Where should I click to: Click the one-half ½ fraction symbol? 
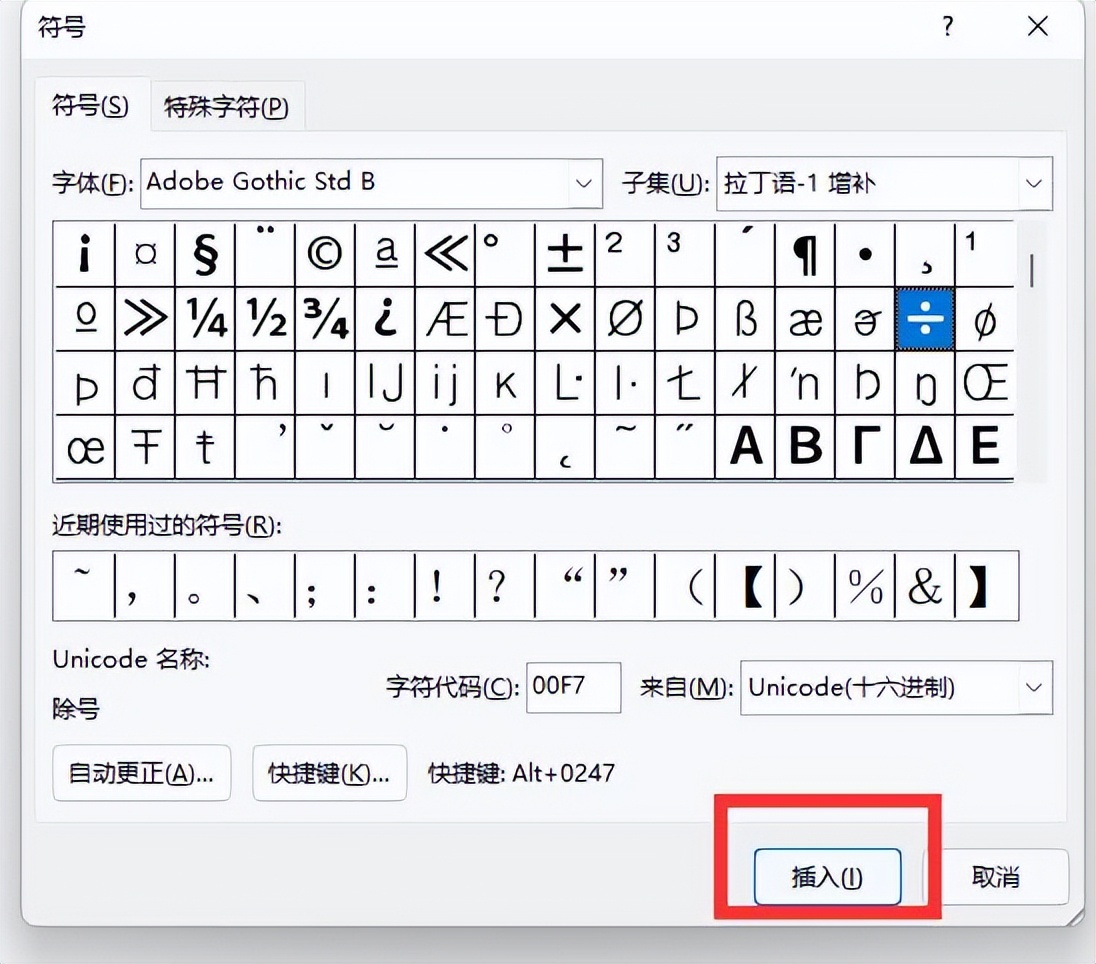265,320
